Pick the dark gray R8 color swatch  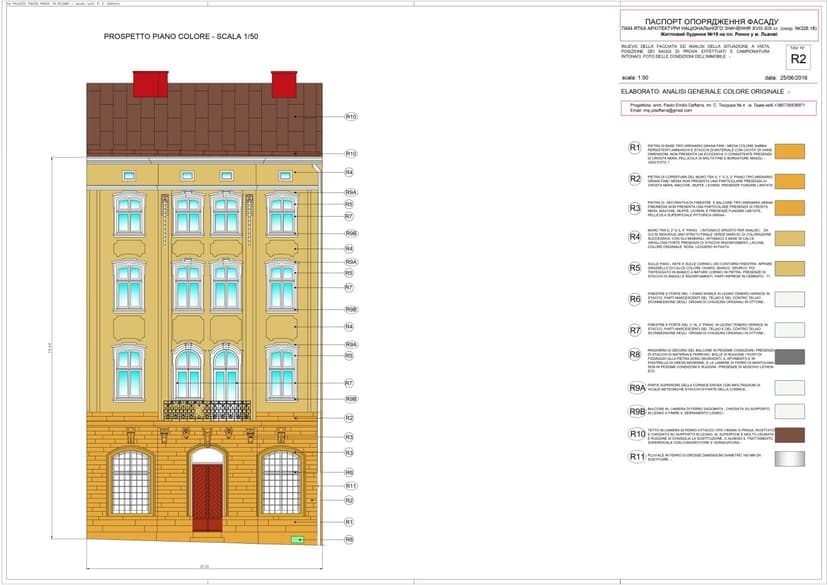click(x=791, y=356)
